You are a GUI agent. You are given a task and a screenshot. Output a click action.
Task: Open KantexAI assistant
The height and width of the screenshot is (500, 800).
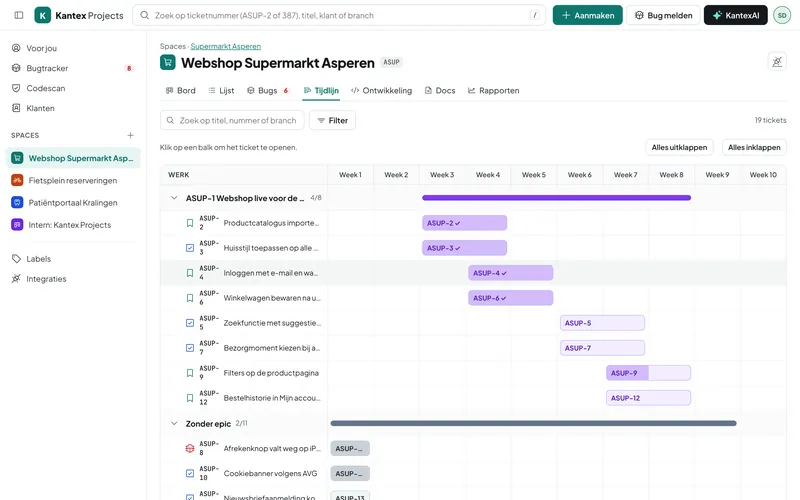(x=736, y=15)
